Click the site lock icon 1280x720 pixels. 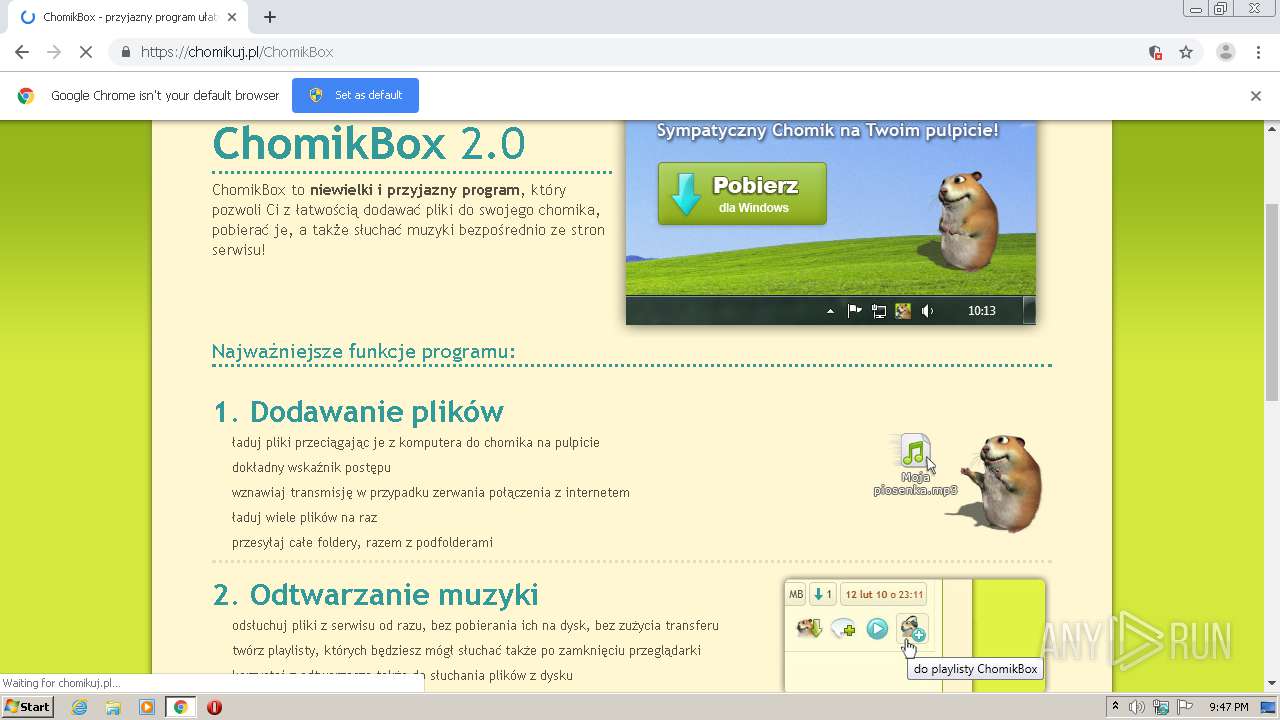coord(125,52)
